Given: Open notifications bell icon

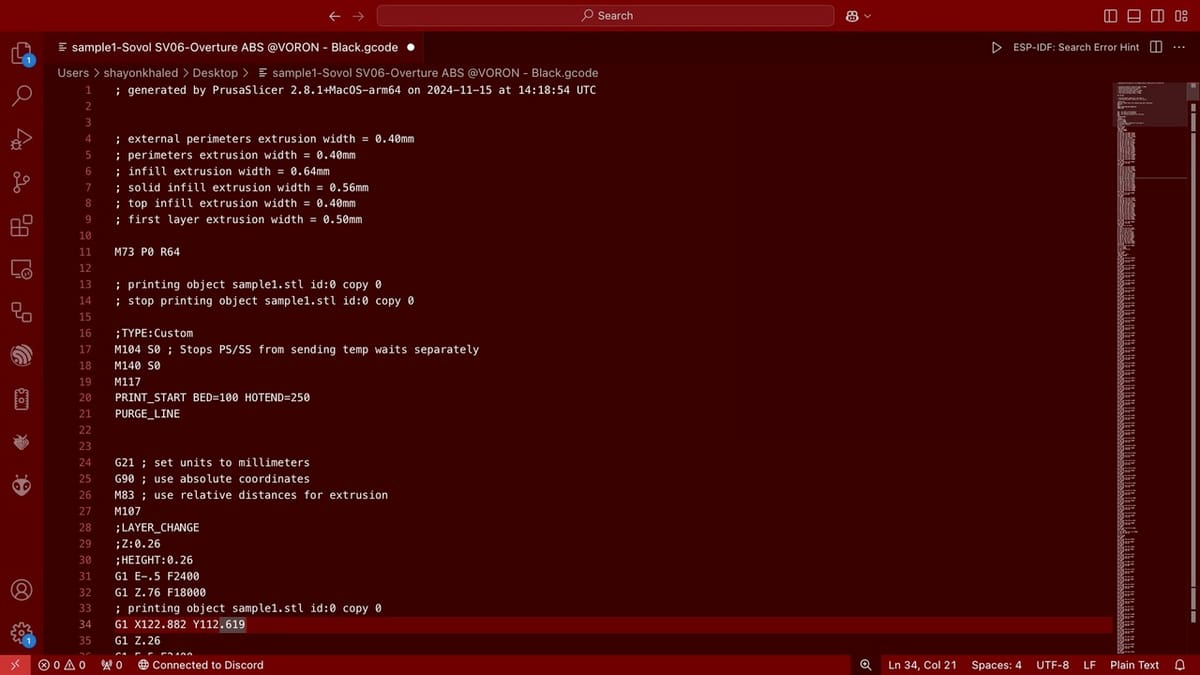Looking at the screenshot, I should point(1180,665).
